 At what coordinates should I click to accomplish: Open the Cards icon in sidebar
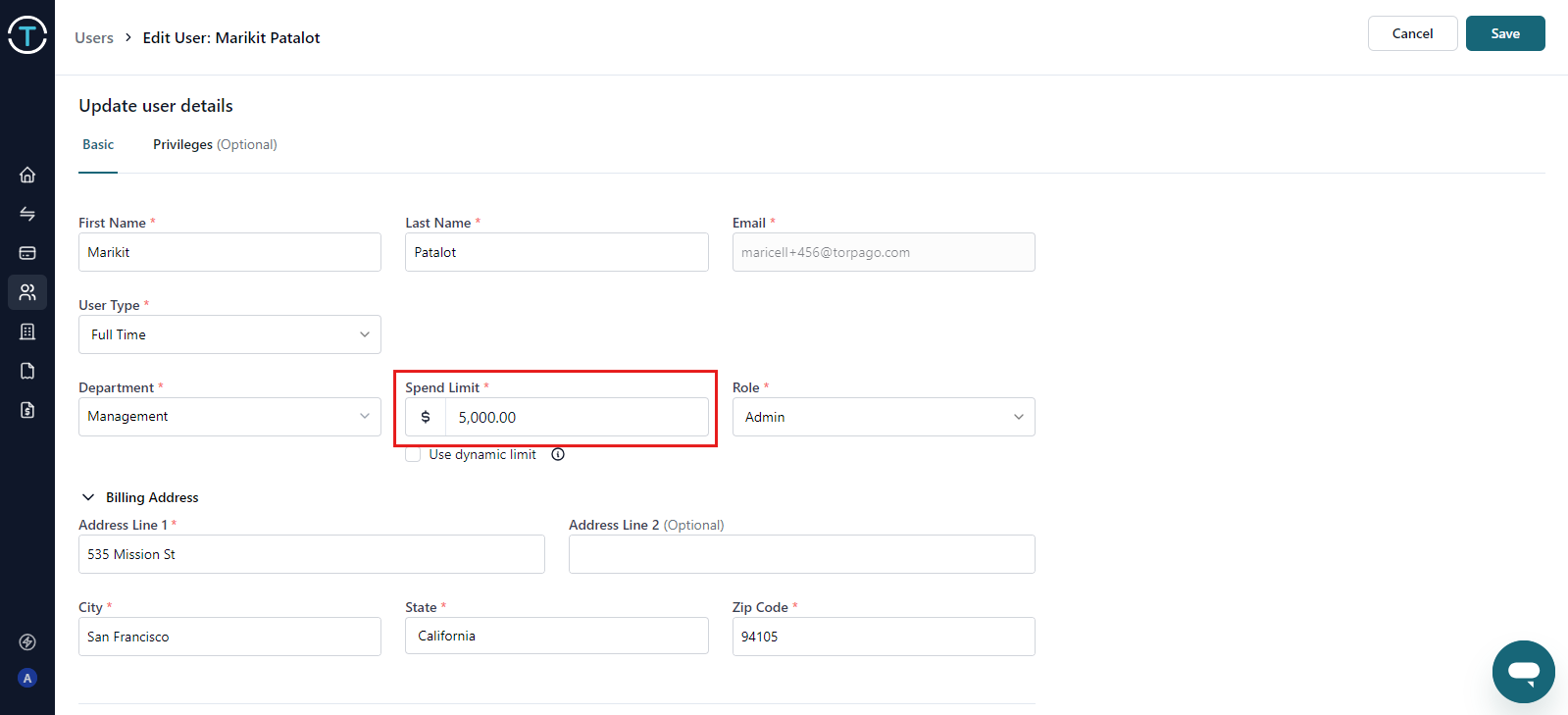click(x=27, y=253)
